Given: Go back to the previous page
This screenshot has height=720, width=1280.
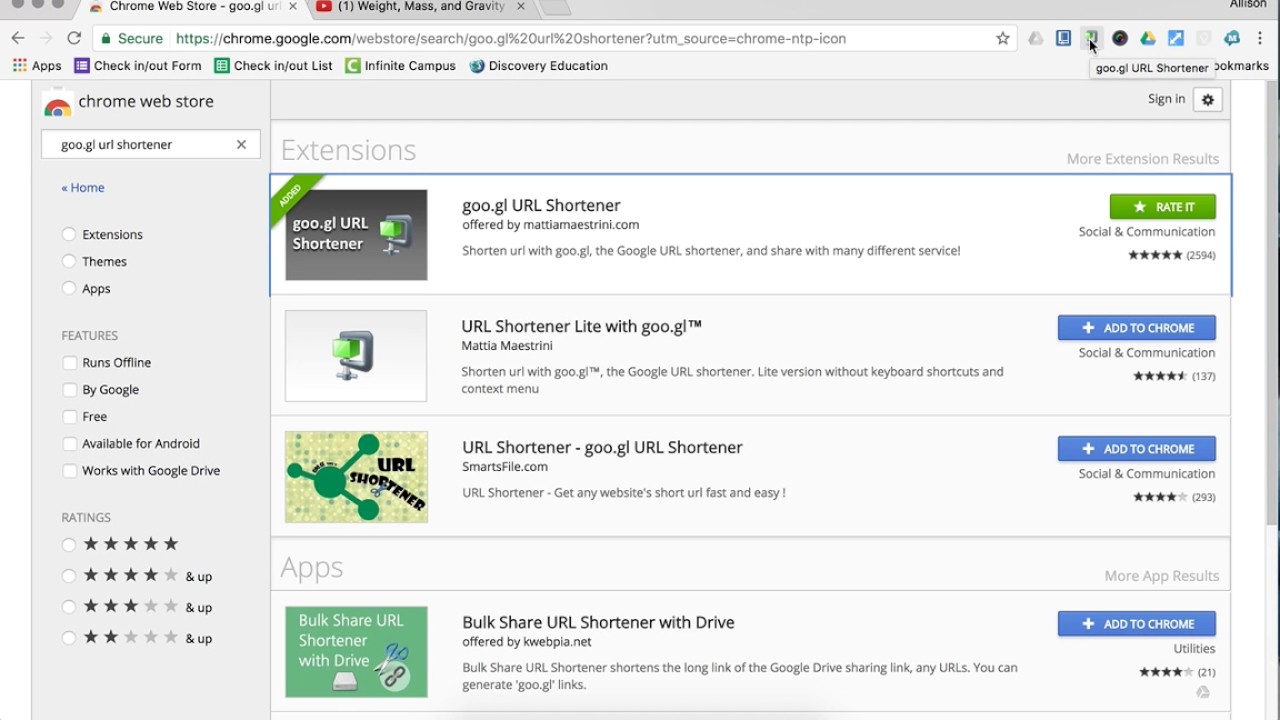Looking at the screenshot, I should click(18, 38).
